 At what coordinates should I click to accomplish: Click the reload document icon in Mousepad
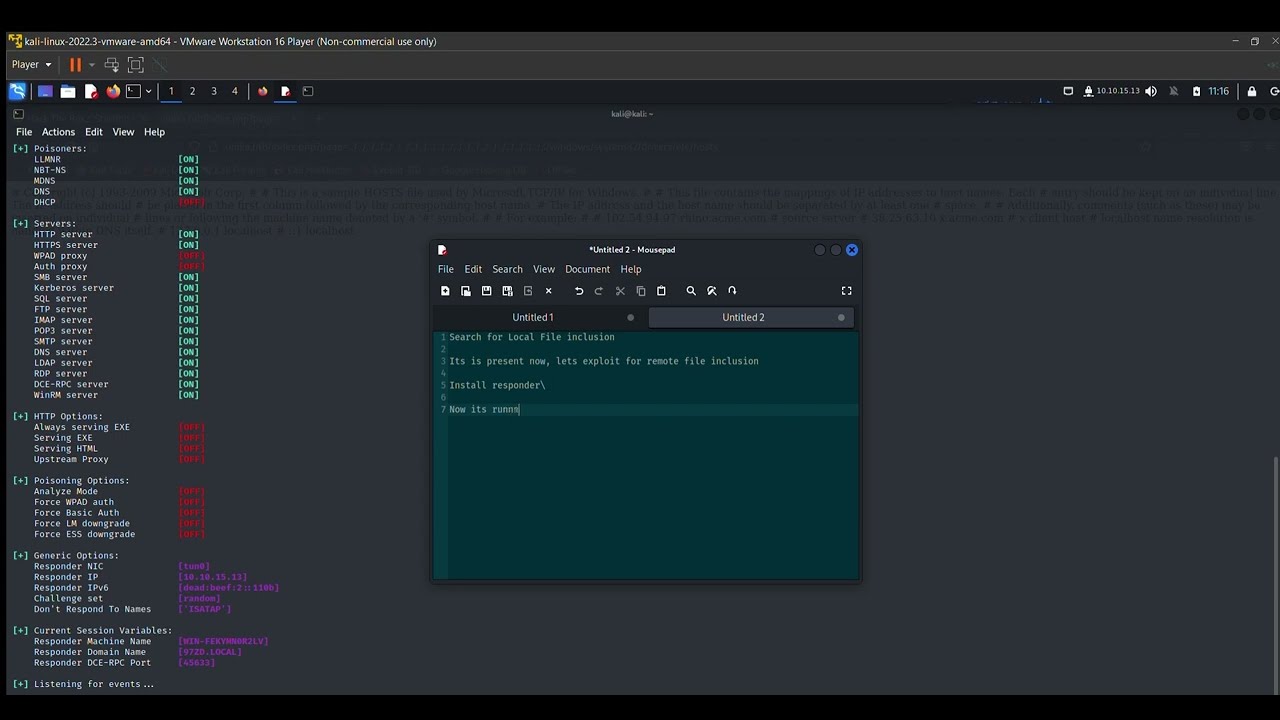[x=528, y=291]
